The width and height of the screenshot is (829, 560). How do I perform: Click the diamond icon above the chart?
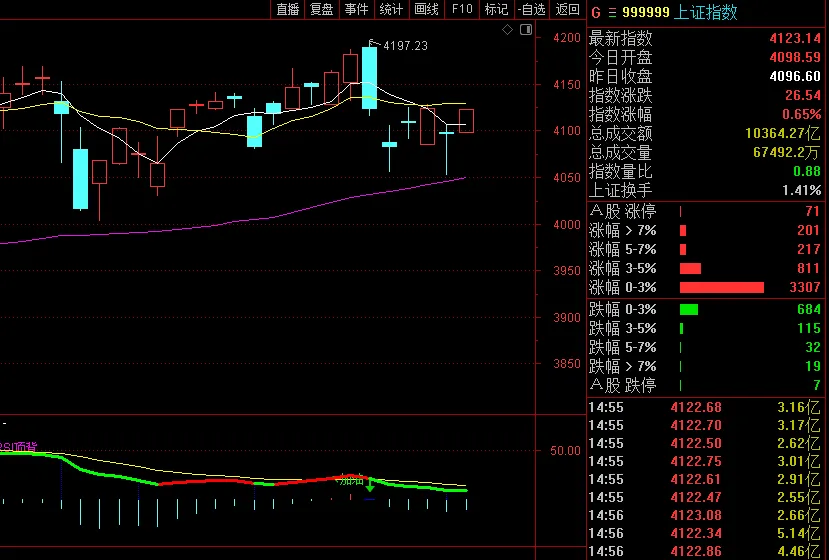[507, 30]
